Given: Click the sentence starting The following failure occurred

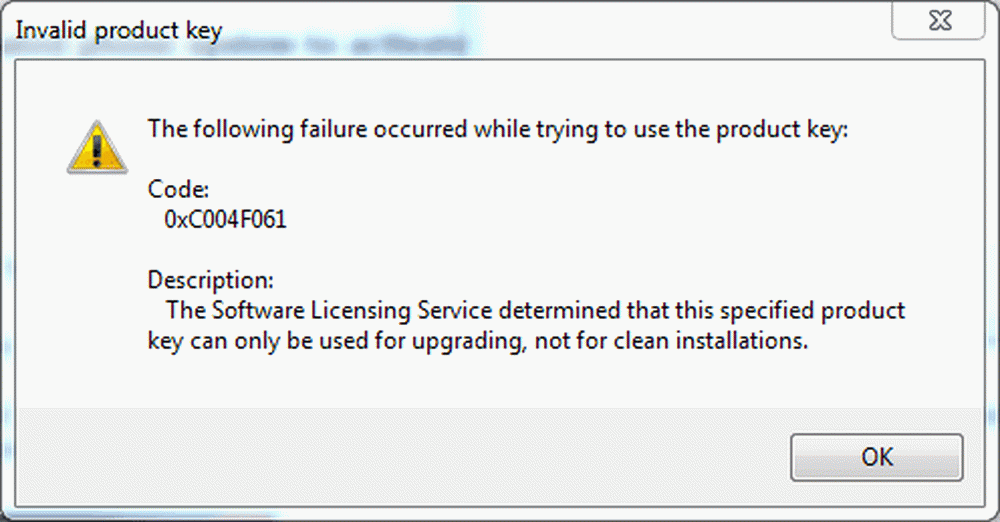Looking at the screenshot, I should tap(497, 130).
